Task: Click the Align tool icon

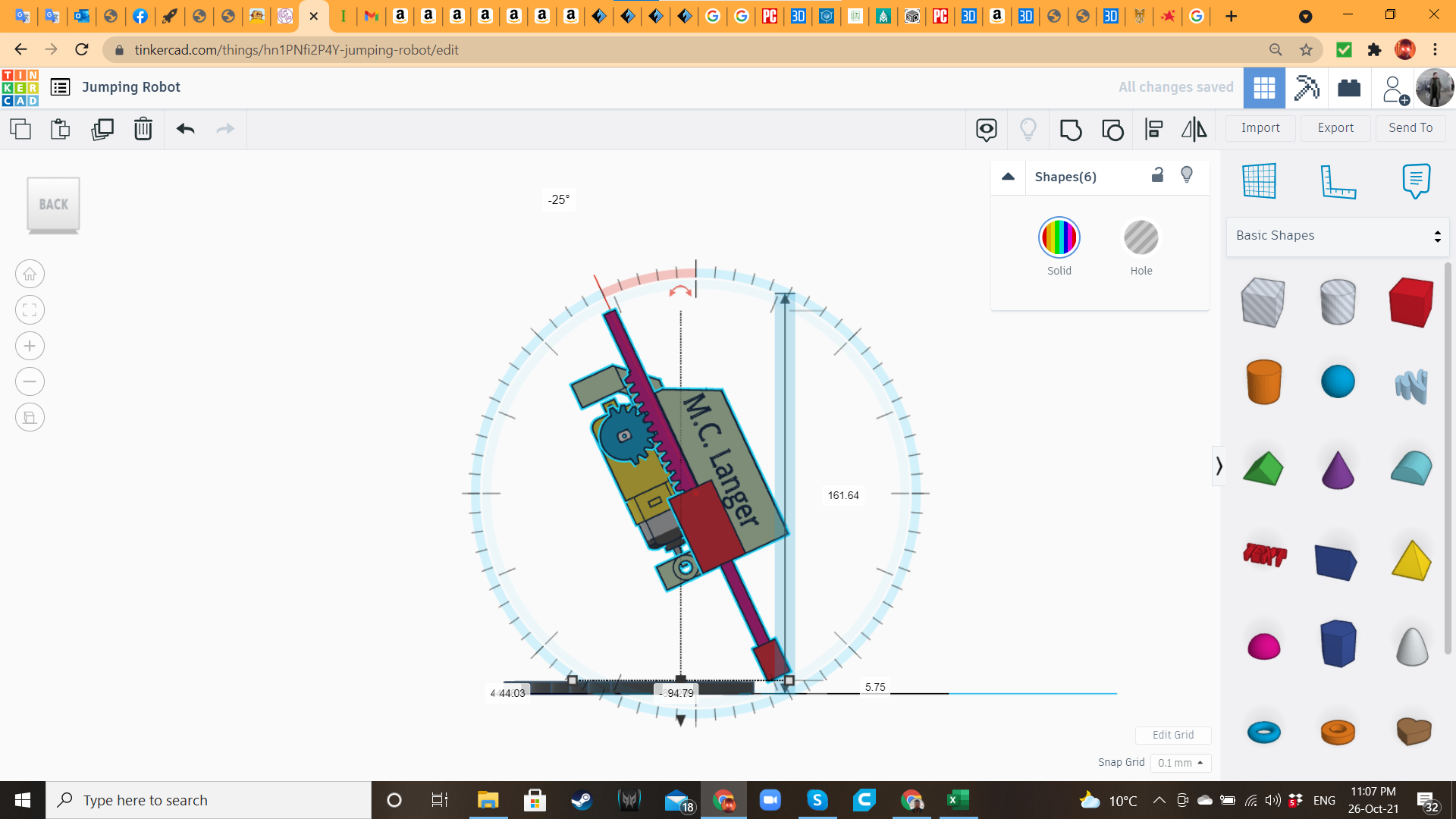Action: 1153,130
